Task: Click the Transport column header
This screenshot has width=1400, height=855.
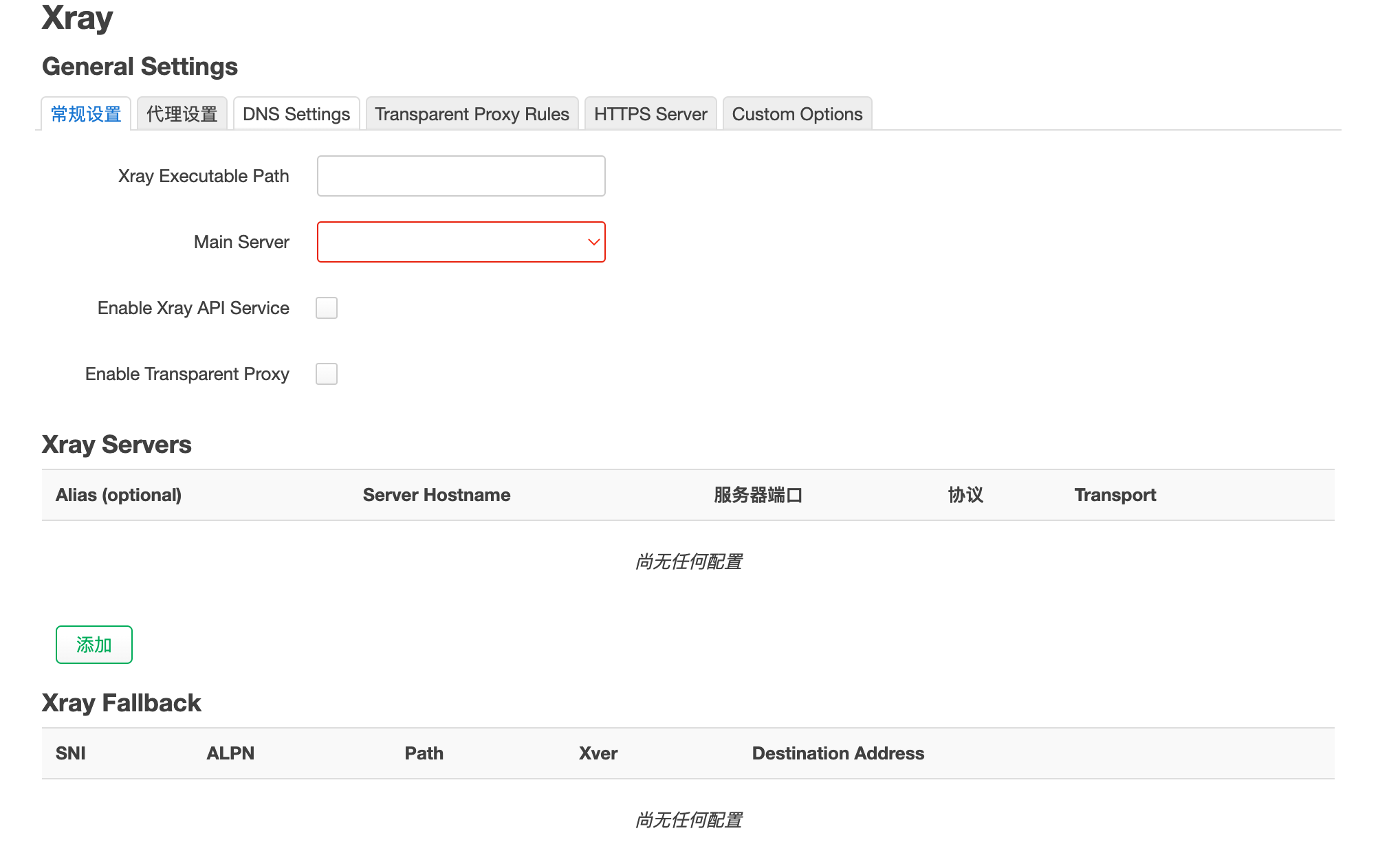Action: pos(1115,495)
